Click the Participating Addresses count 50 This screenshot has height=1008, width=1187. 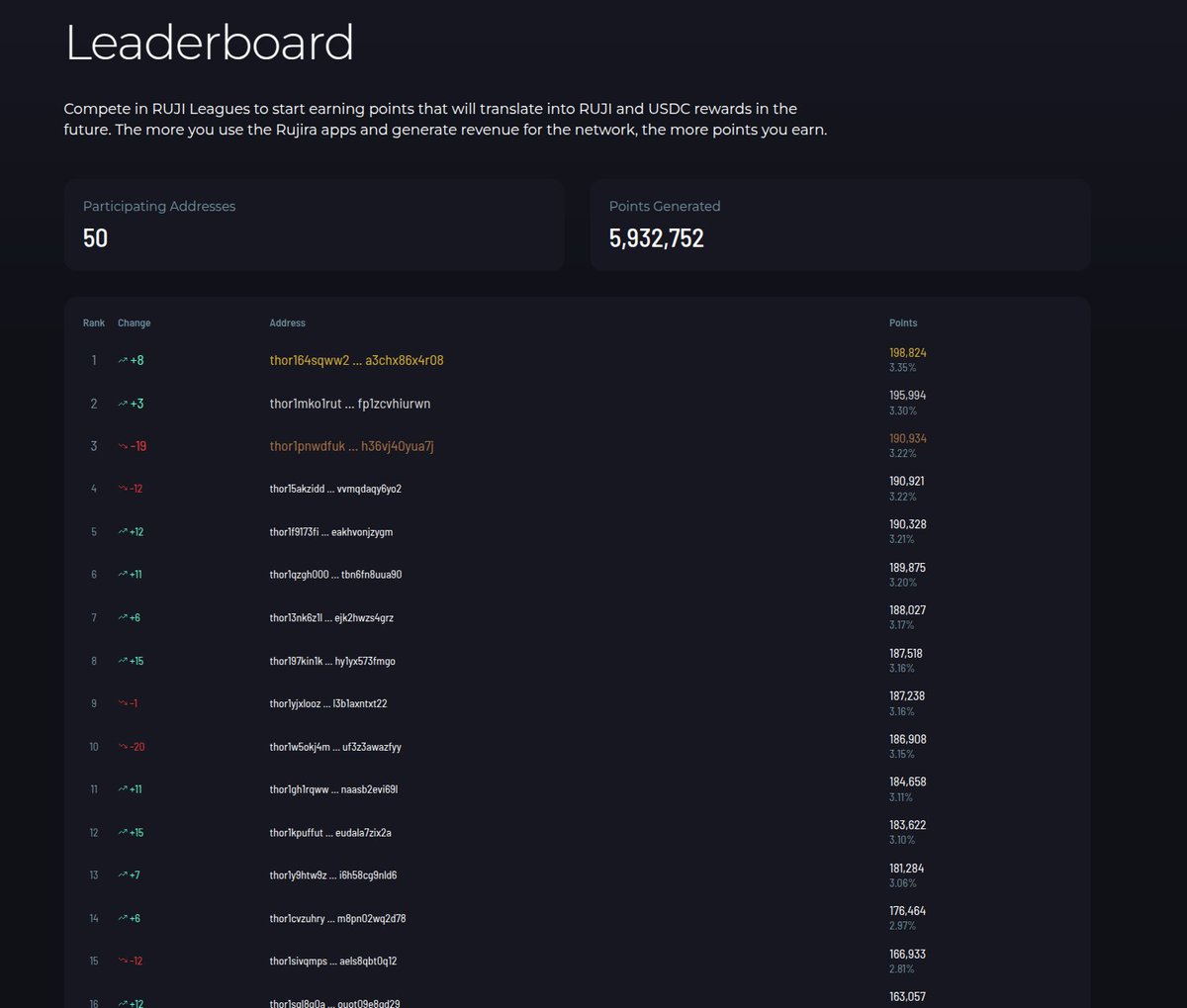coord(96,238)
